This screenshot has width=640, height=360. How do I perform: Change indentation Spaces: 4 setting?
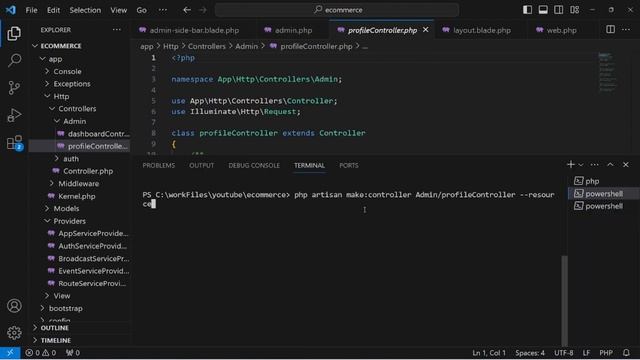530,353
